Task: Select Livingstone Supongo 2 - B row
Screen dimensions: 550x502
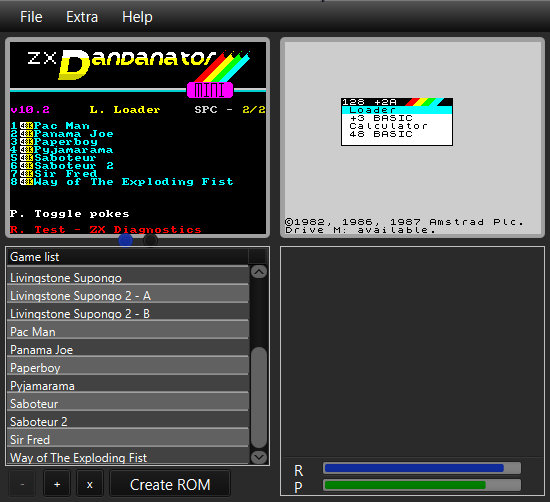Action: (x=128, y=313)
